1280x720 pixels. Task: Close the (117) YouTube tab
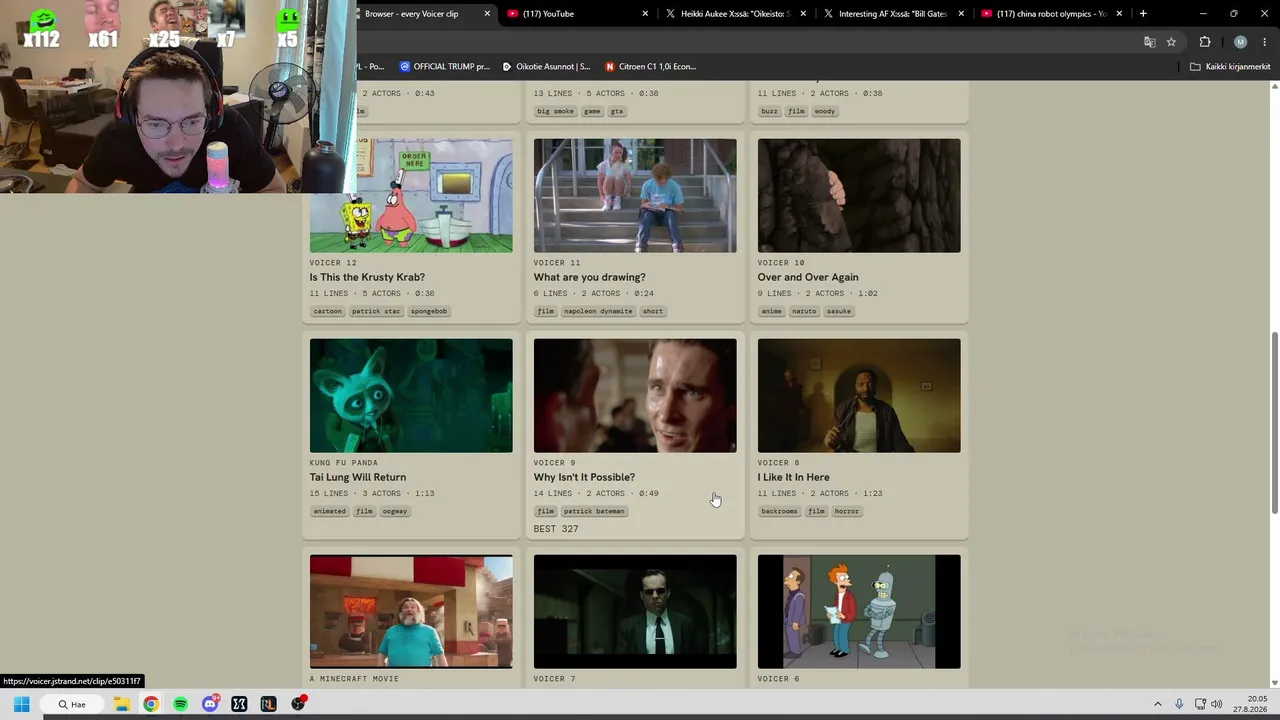pos(645,14)
